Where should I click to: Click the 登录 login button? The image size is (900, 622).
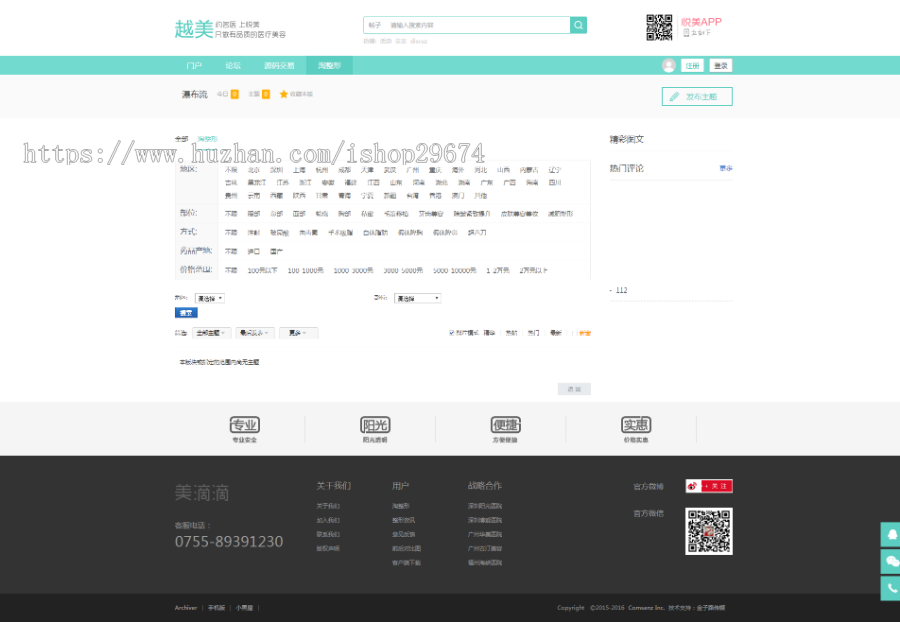721,65
